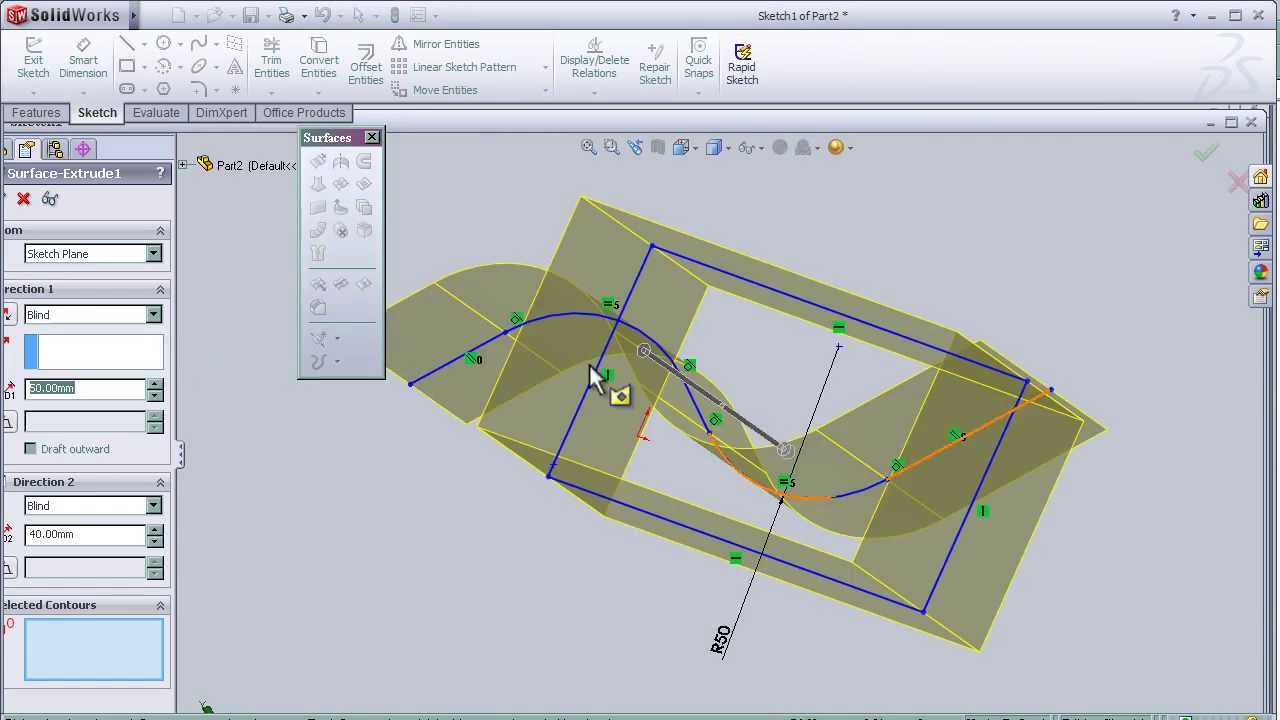Click Mirror Entities
This screenshot has height=720, width=1280.
coord(435,44)
